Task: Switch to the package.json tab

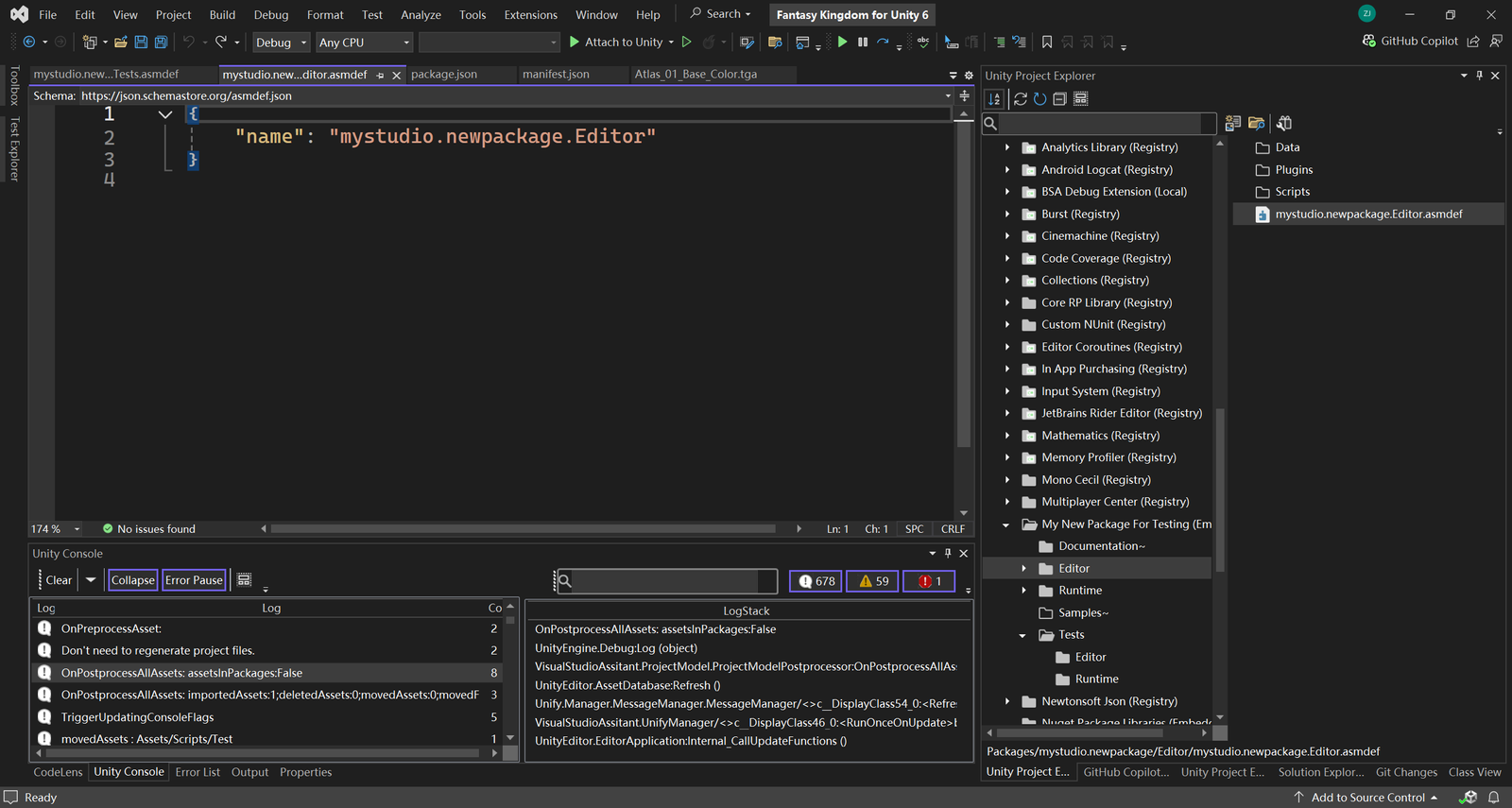Action: 444,75
